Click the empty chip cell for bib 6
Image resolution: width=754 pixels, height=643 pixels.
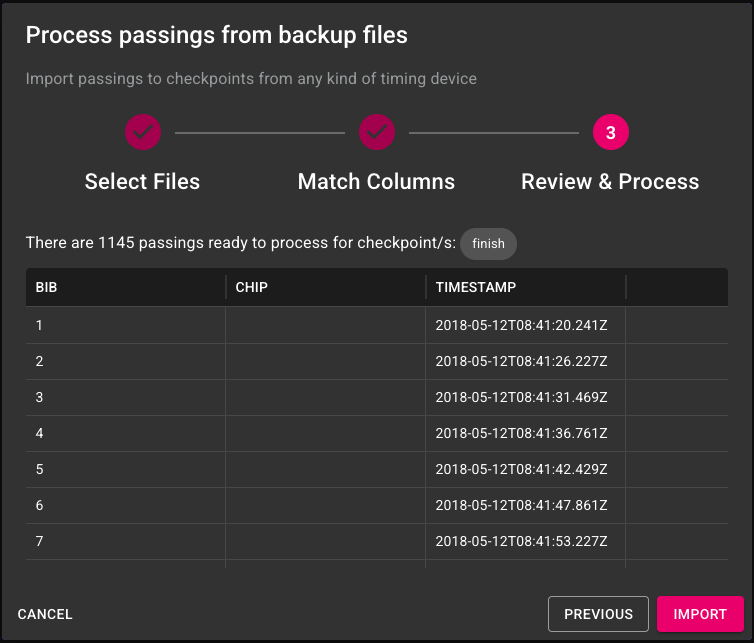pos(325,505)
